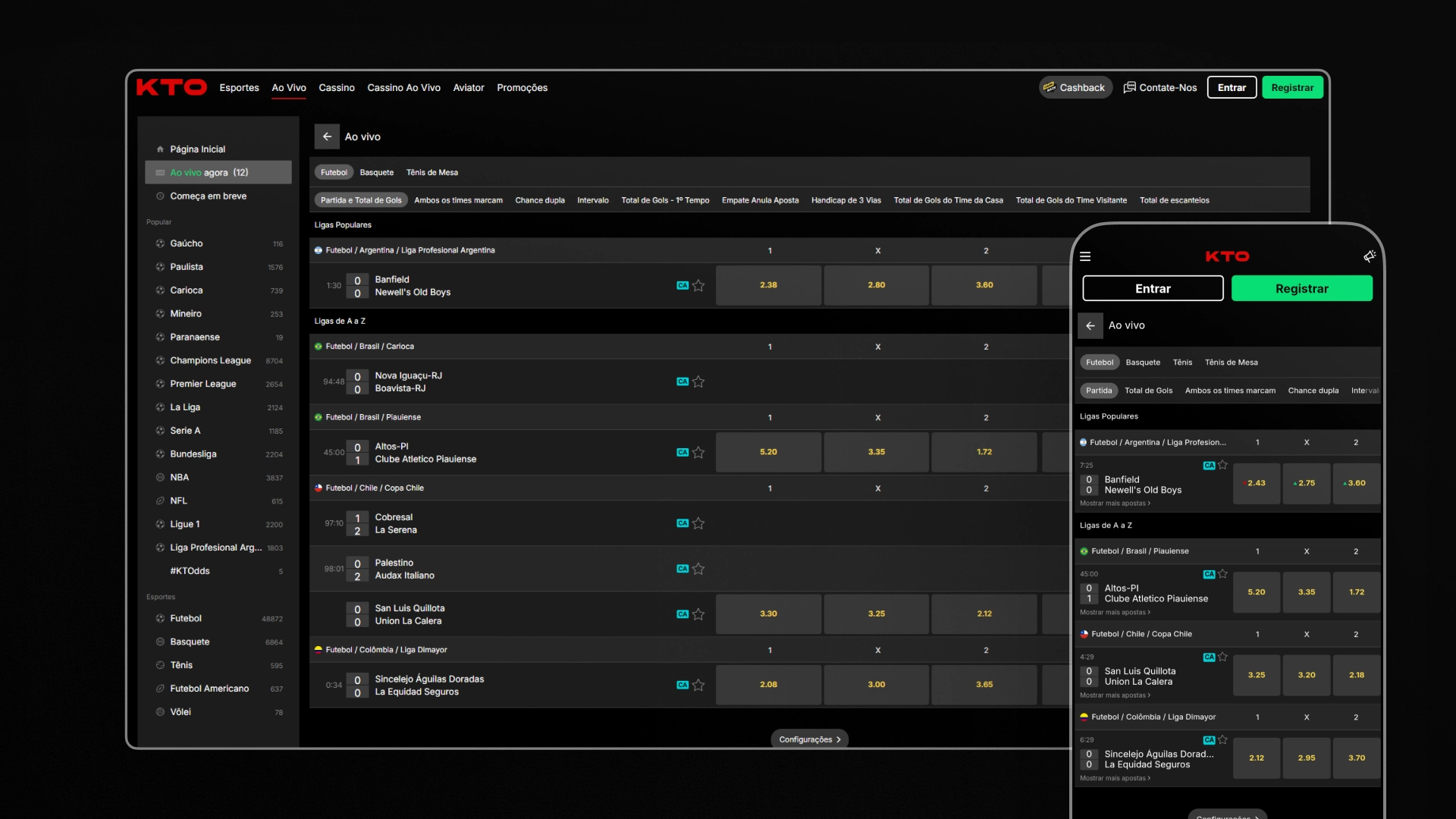
Task: Expand desktop Configurações panel
Action: click(x=809, y=739)
